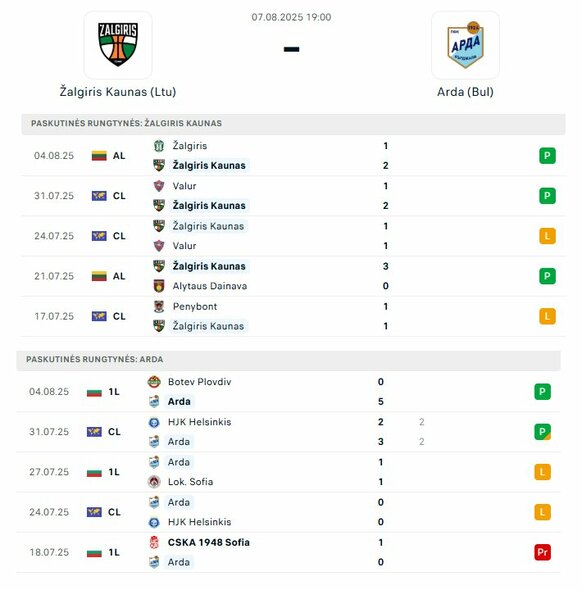This screenshot has height=590, width=582.
Task: Select the Botev Plovdiv vs Arda match row
Action: point(288,392)
